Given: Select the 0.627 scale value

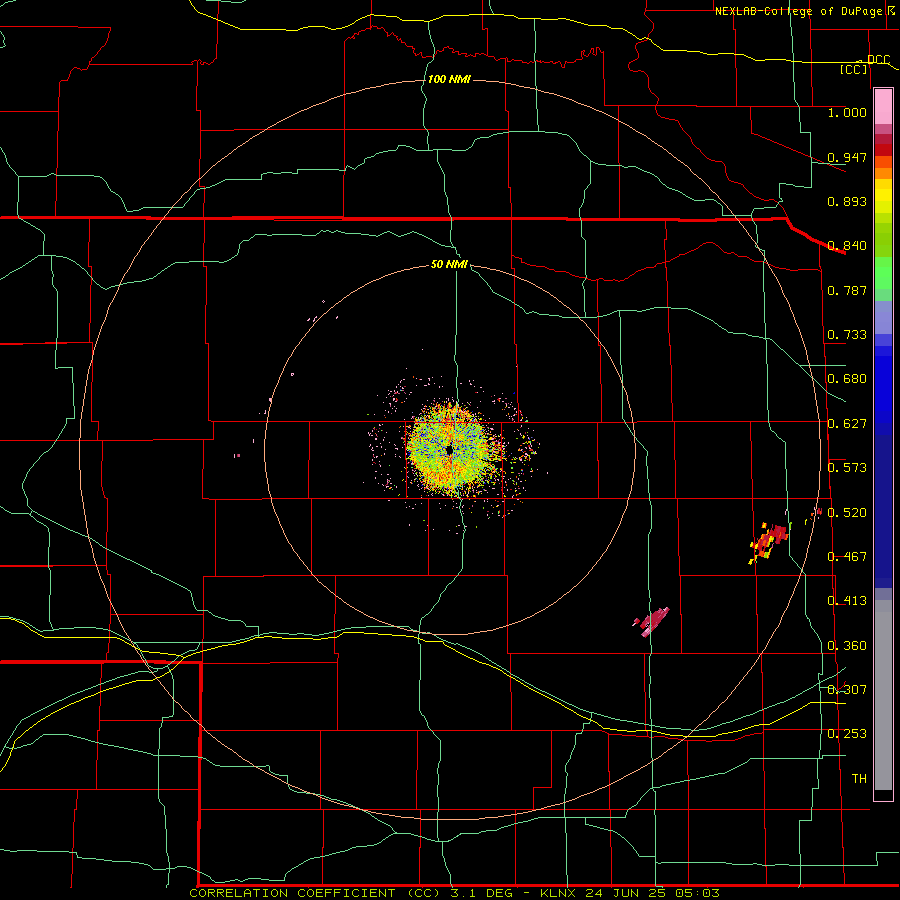Looking at the screenshot, I should [x=847, y=424].
